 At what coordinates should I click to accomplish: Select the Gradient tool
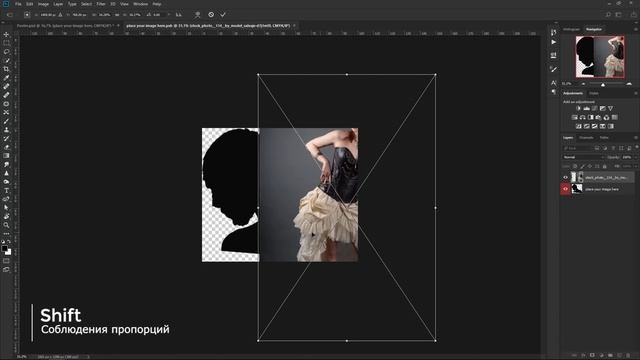pyautogui.click(x=6, y=156)
